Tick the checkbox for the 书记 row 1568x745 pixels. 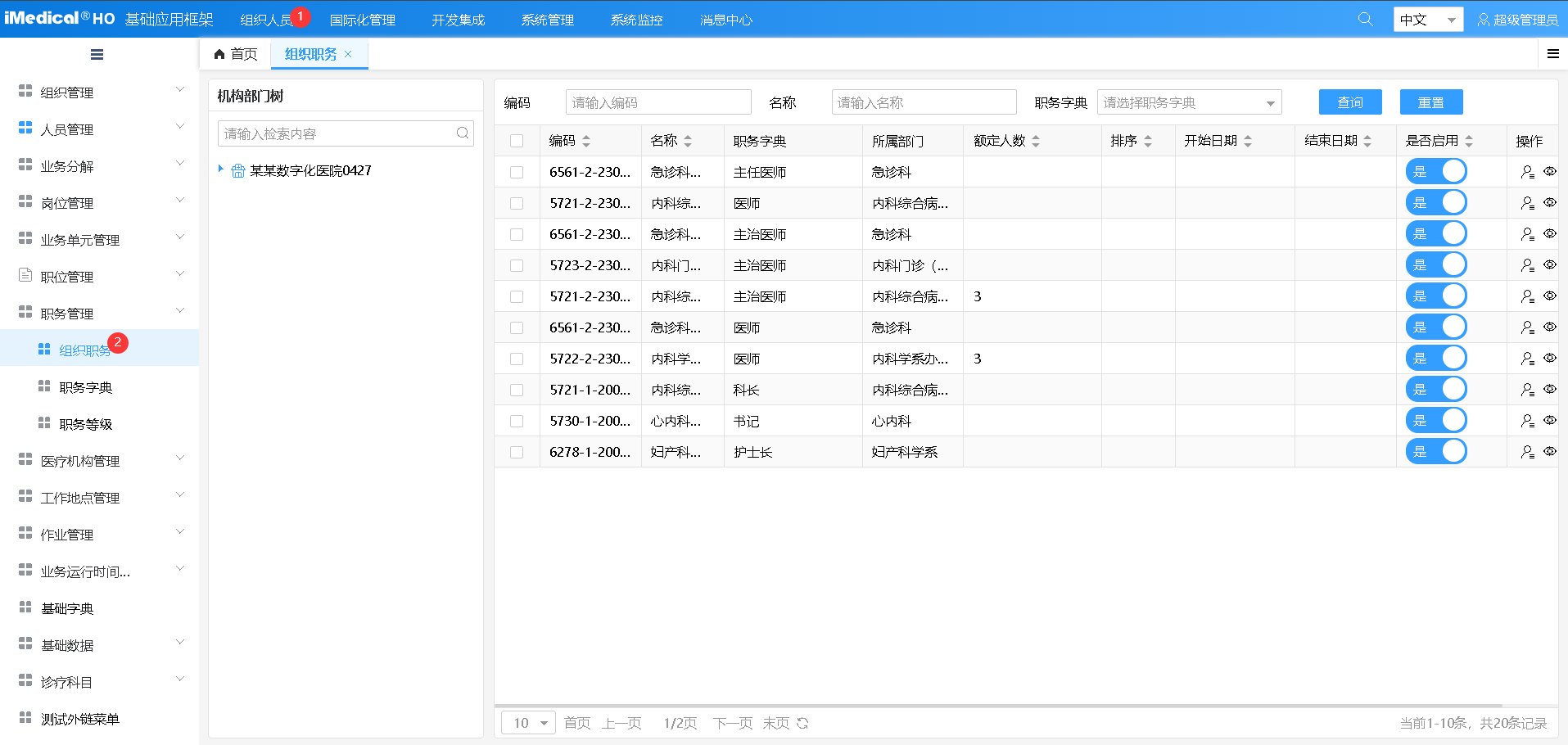point(517,421)
